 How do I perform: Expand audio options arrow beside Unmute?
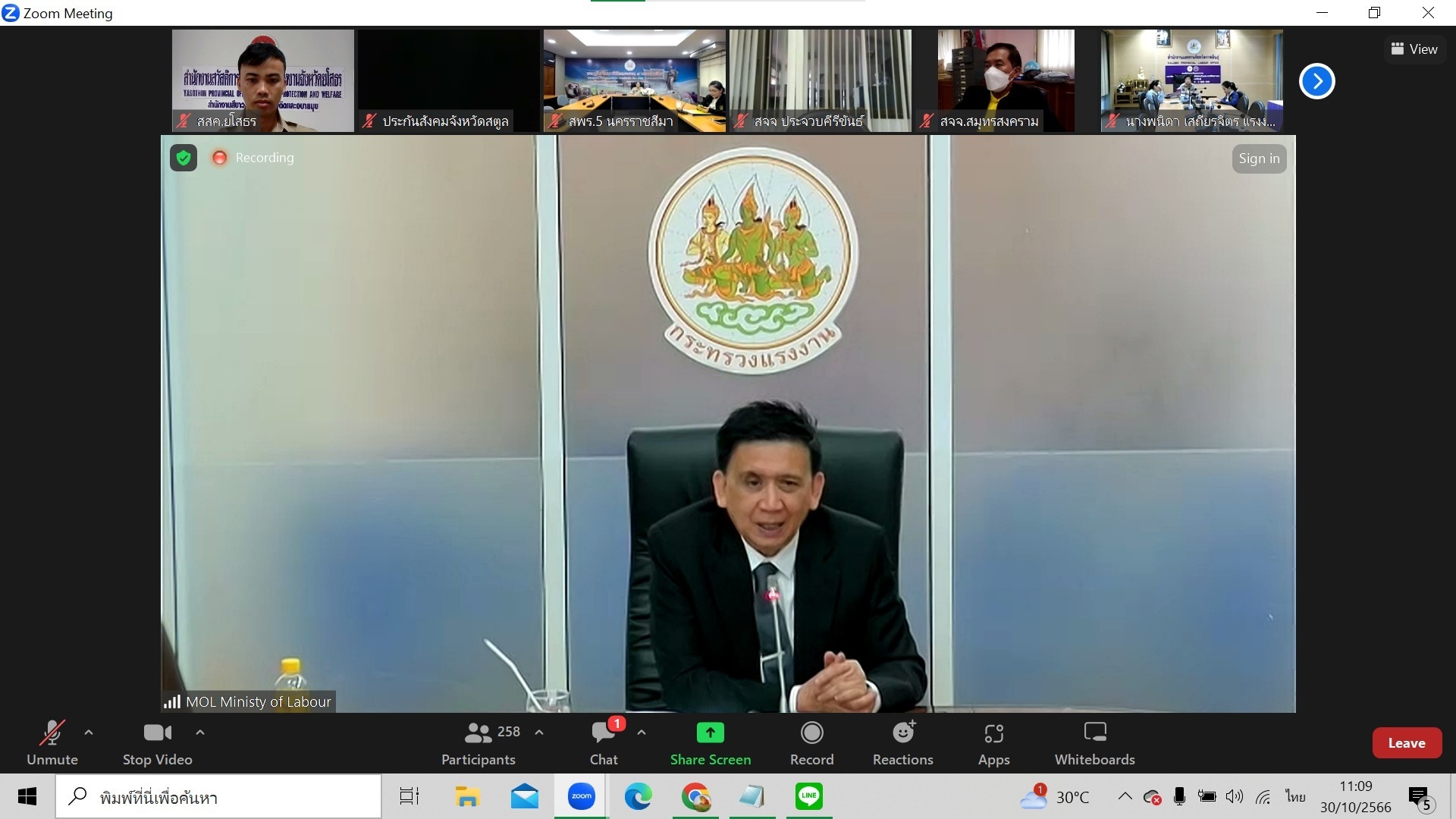[89, 733]
